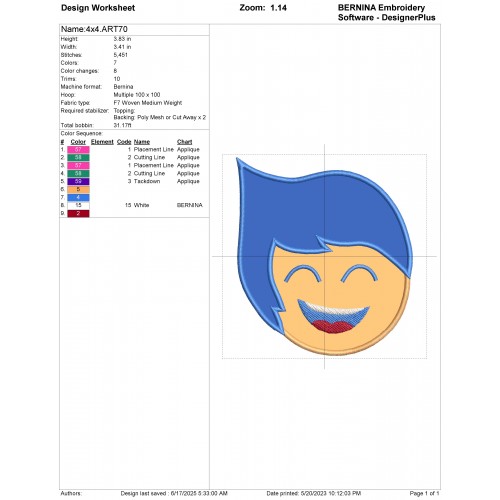
Task: Click the 'Zoom: 1.14' text
Action: point(263,8)
